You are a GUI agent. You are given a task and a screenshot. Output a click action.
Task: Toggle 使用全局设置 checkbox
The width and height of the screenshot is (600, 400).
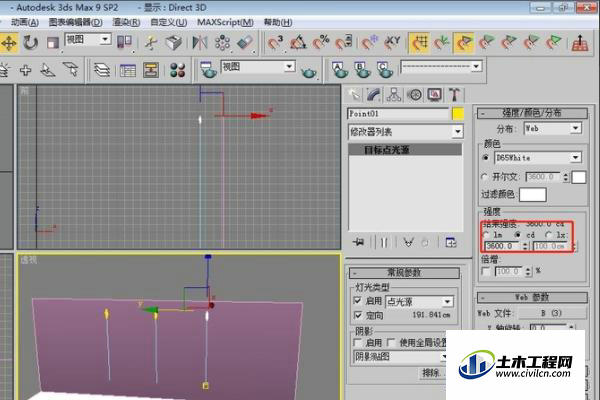click(391, 342)
